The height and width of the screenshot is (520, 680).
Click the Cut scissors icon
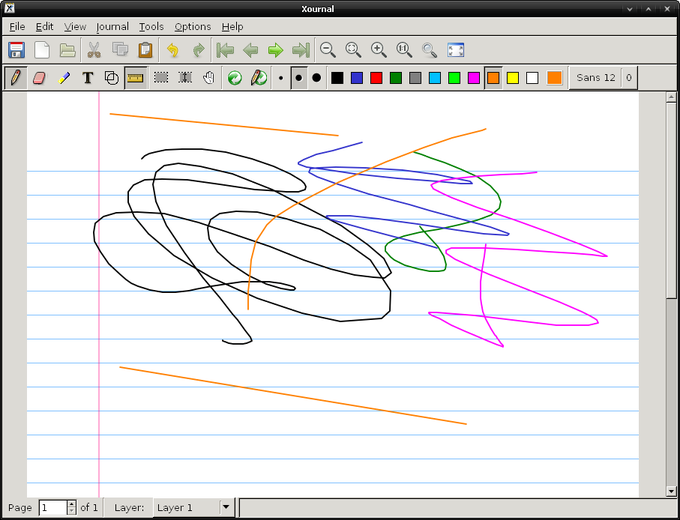[x=94, y=50]
